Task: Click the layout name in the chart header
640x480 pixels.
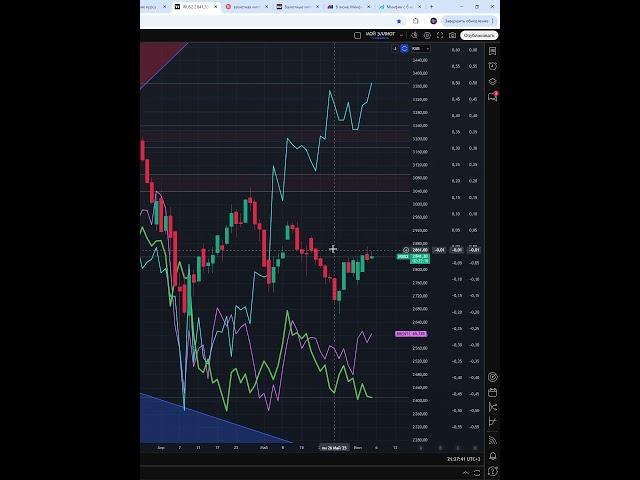Action: click(380, 35)
